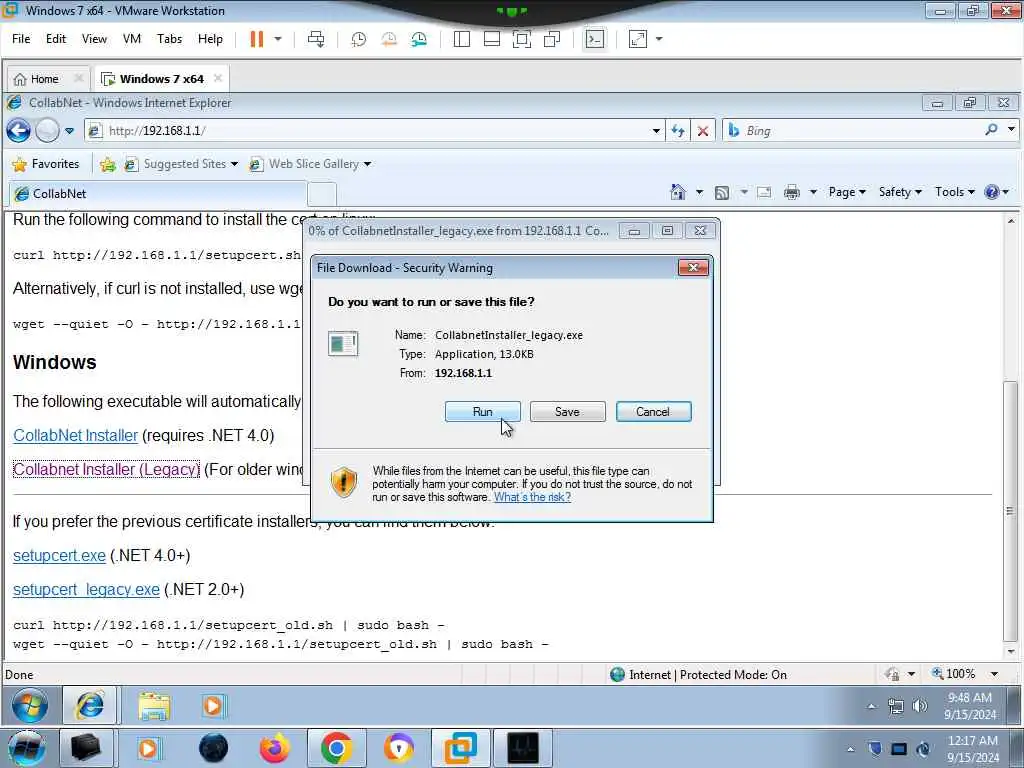1024x768 pixels.
Task: Switch VMware to Unity mode
Action: click(552, 39)
